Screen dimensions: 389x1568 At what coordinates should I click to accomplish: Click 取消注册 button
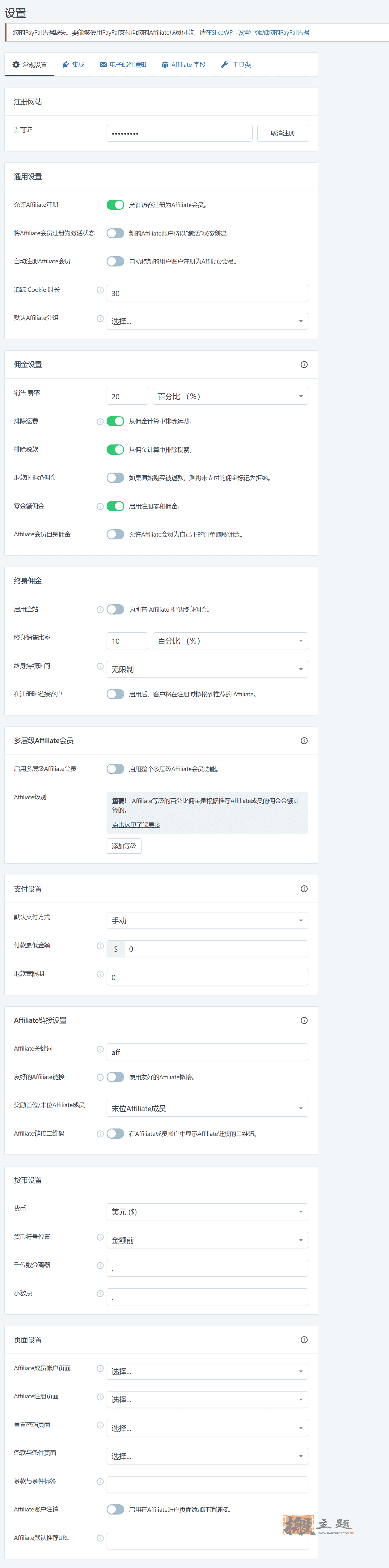click(282, 133)
